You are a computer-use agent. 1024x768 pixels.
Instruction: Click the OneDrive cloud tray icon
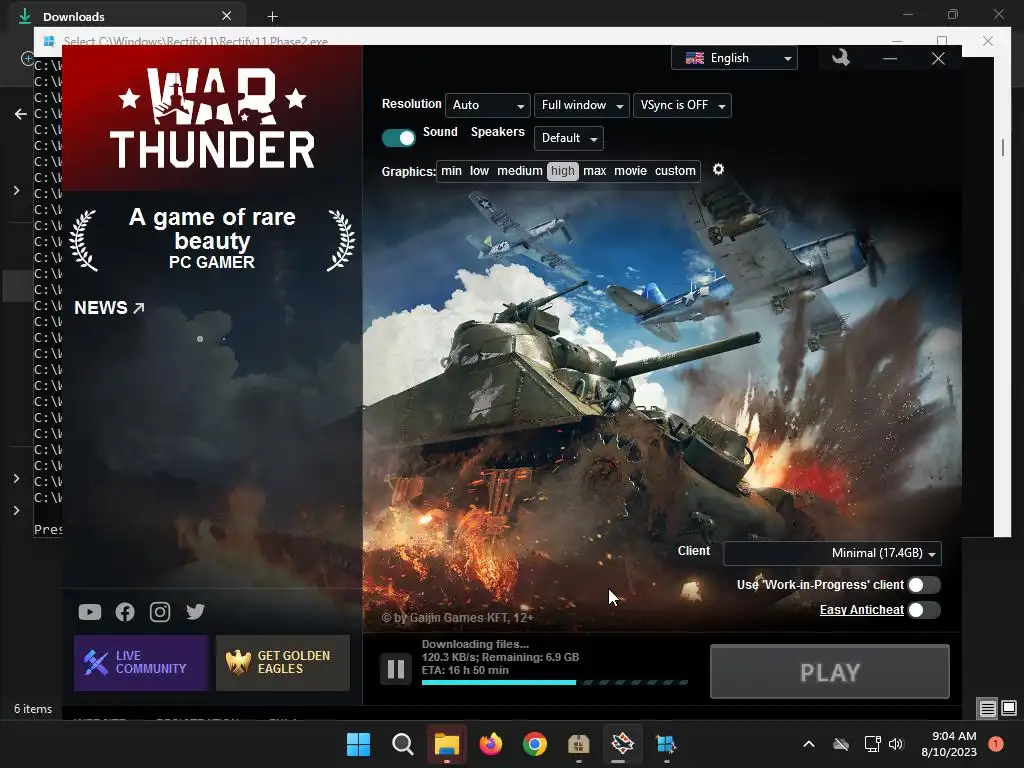[x=841, y=744]
